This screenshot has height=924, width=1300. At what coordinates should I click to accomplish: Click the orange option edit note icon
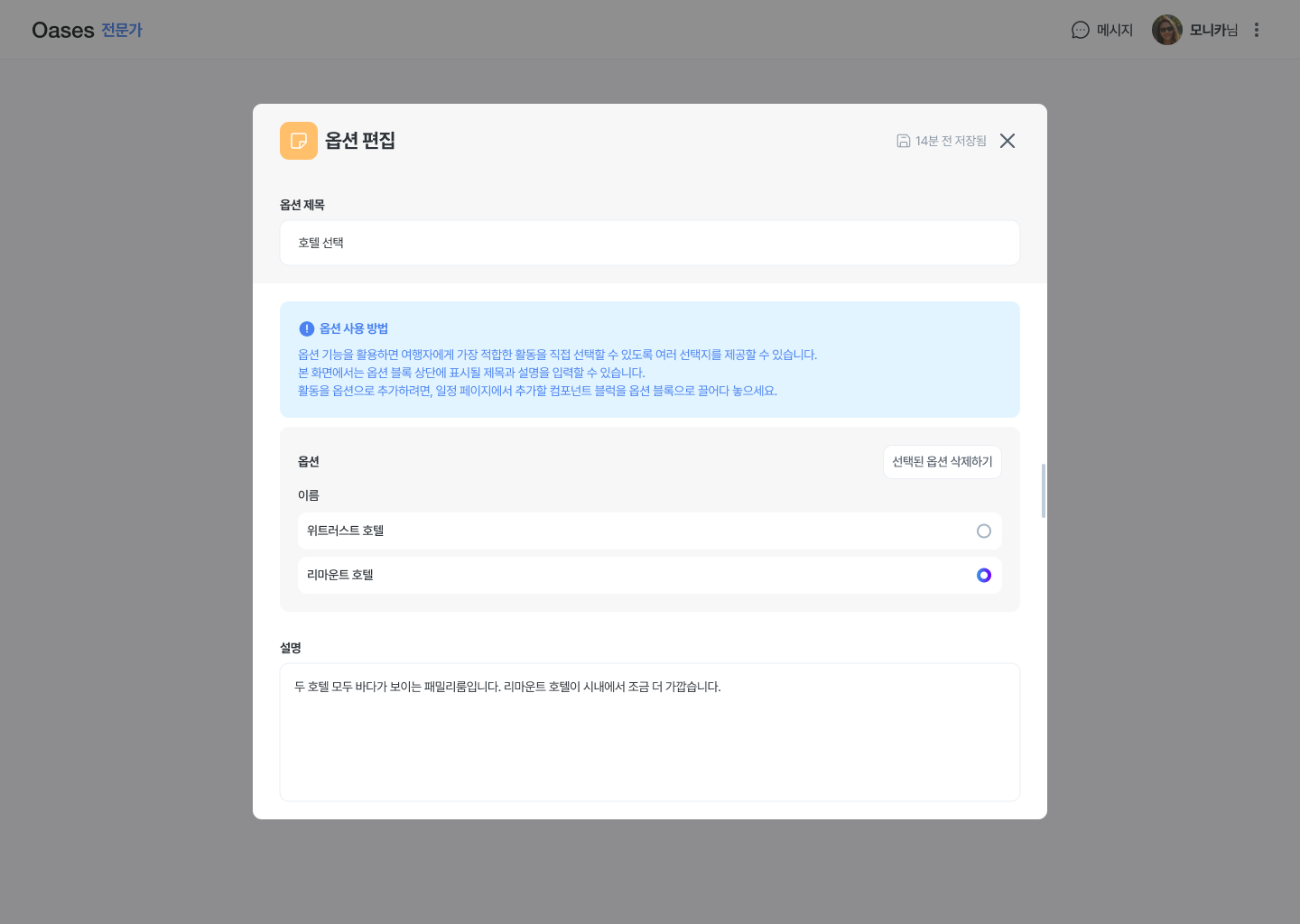coord(299,141)
